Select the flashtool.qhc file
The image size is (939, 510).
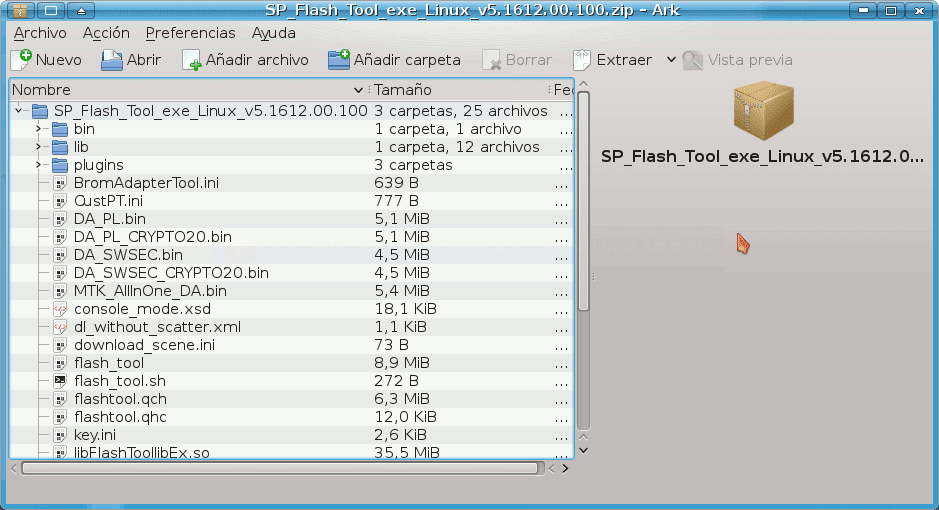tap(120, 417)
